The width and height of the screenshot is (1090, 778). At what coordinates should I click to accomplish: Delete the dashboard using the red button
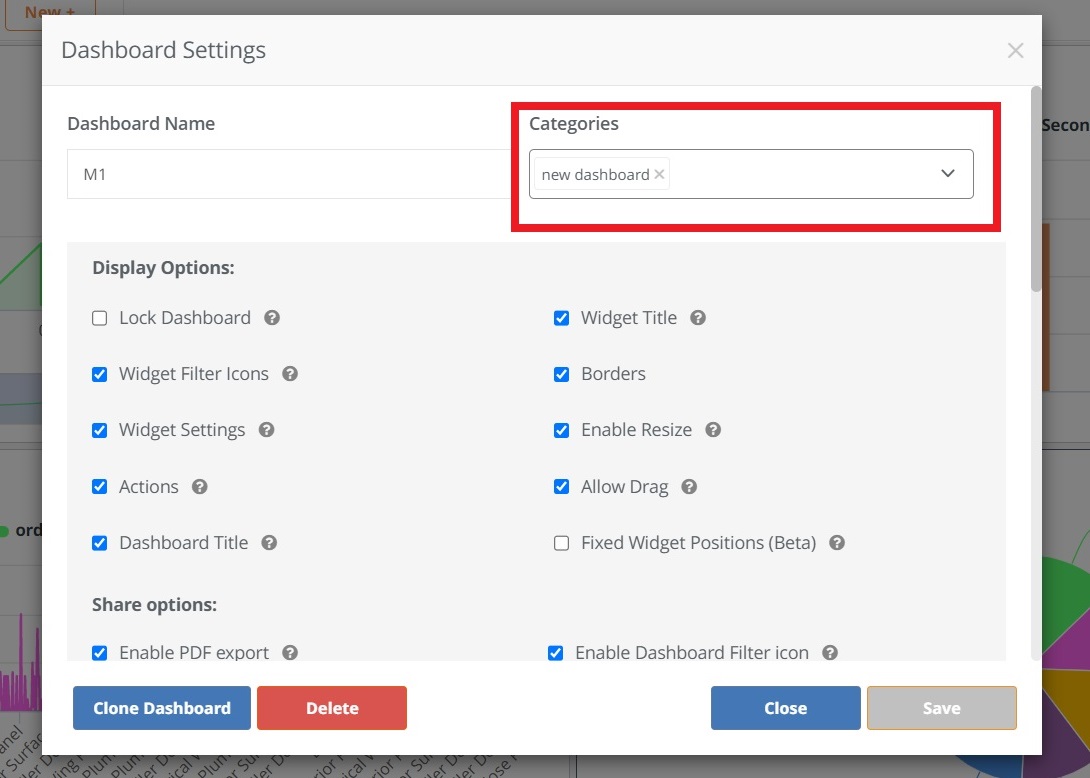click(332, 707)
